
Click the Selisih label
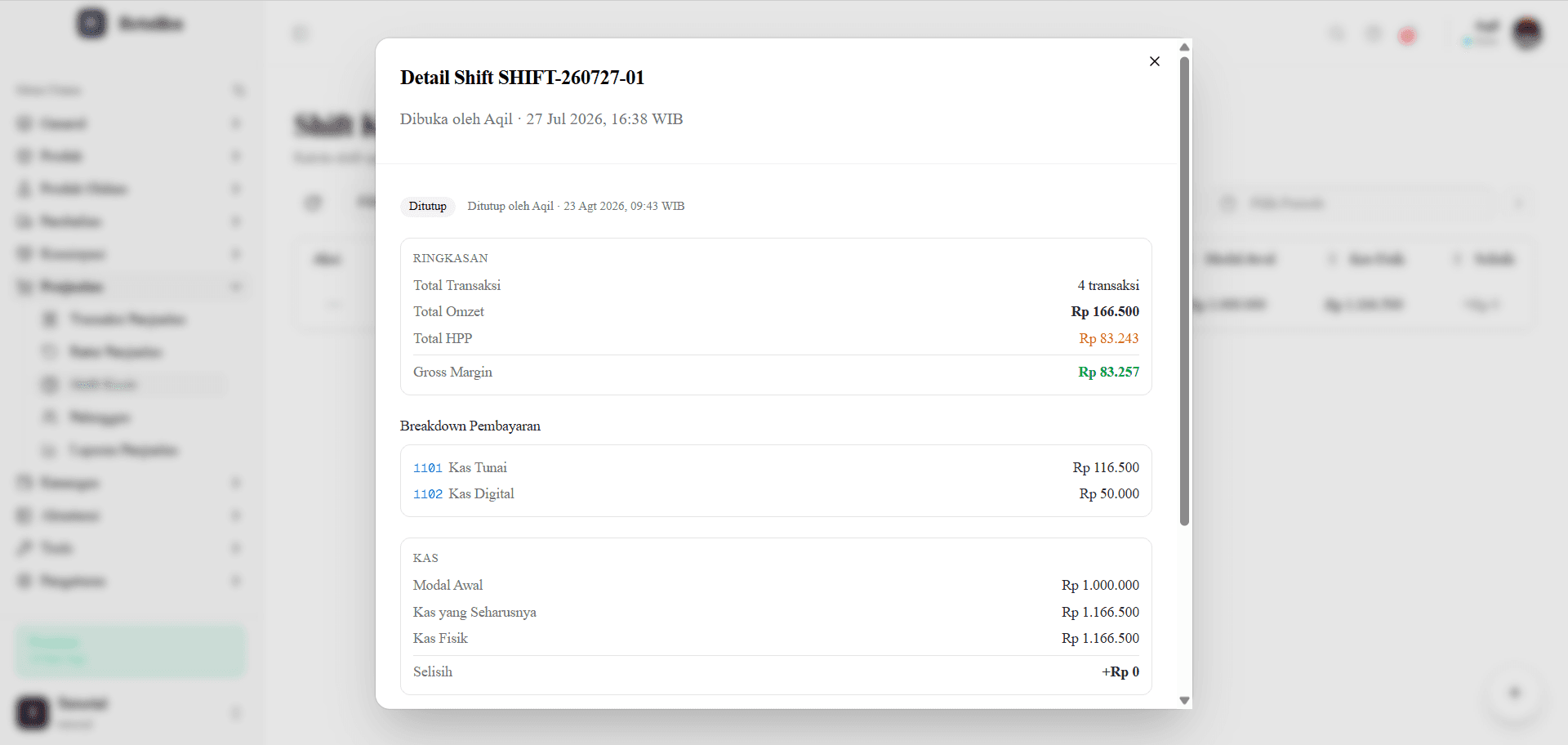[432, 671]
